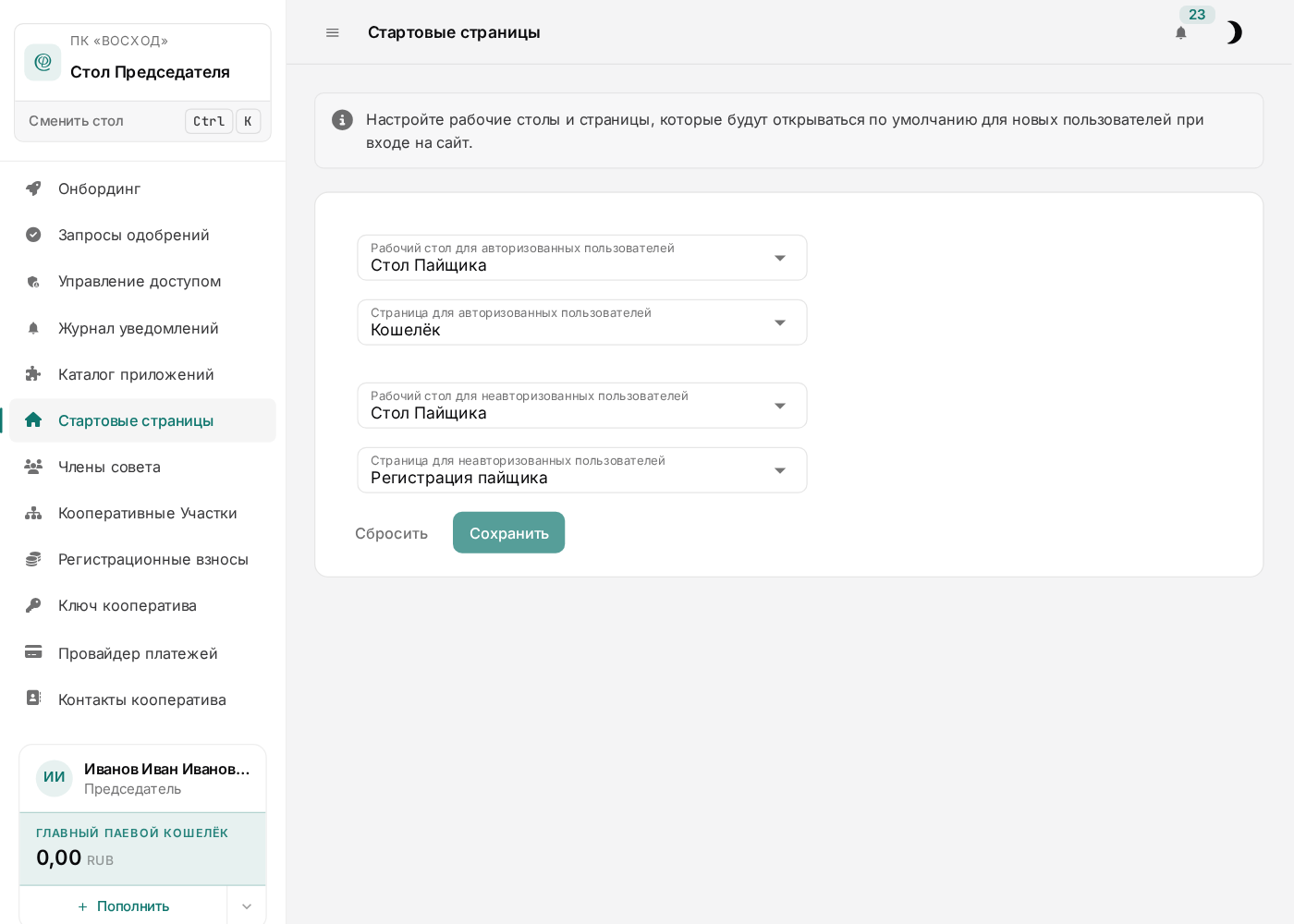Screen dimensions: 1294x924
Task: Open unauthorized users workspace dropdown
Action: tap(582, 406)
